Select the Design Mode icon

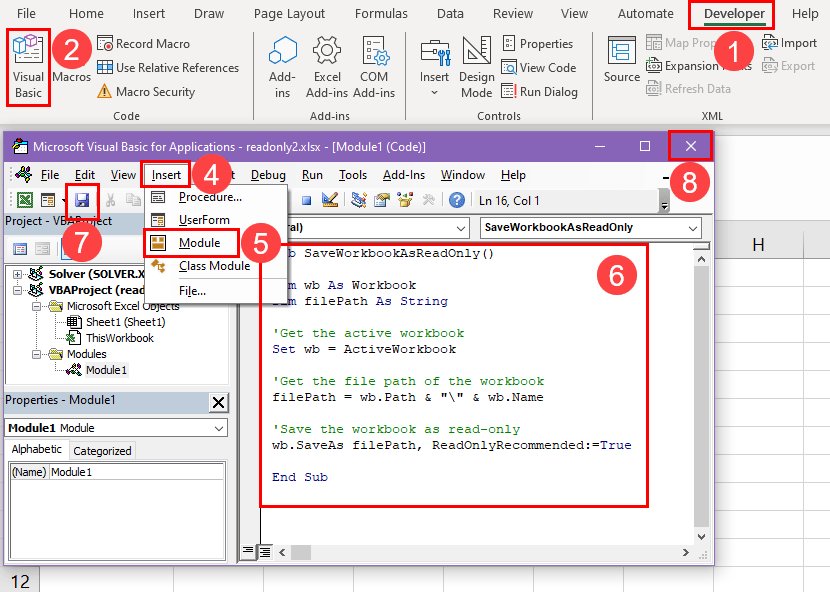click(476, 60)
